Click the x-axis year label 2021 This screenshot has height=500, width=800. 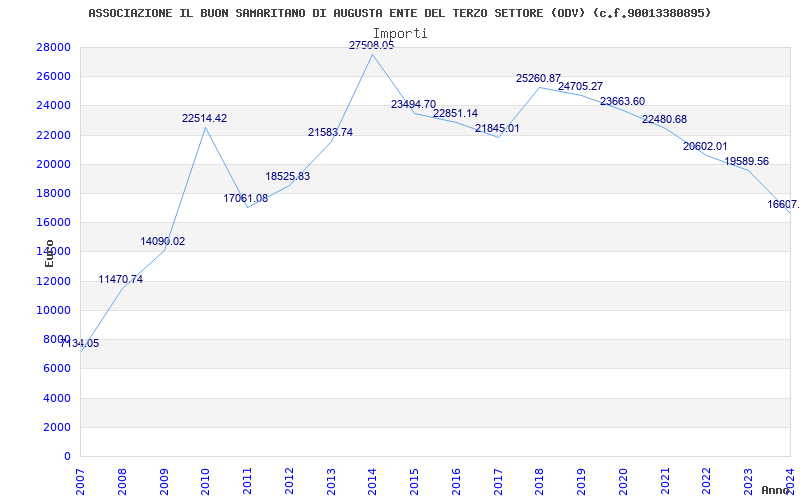[x=665, y=482]
